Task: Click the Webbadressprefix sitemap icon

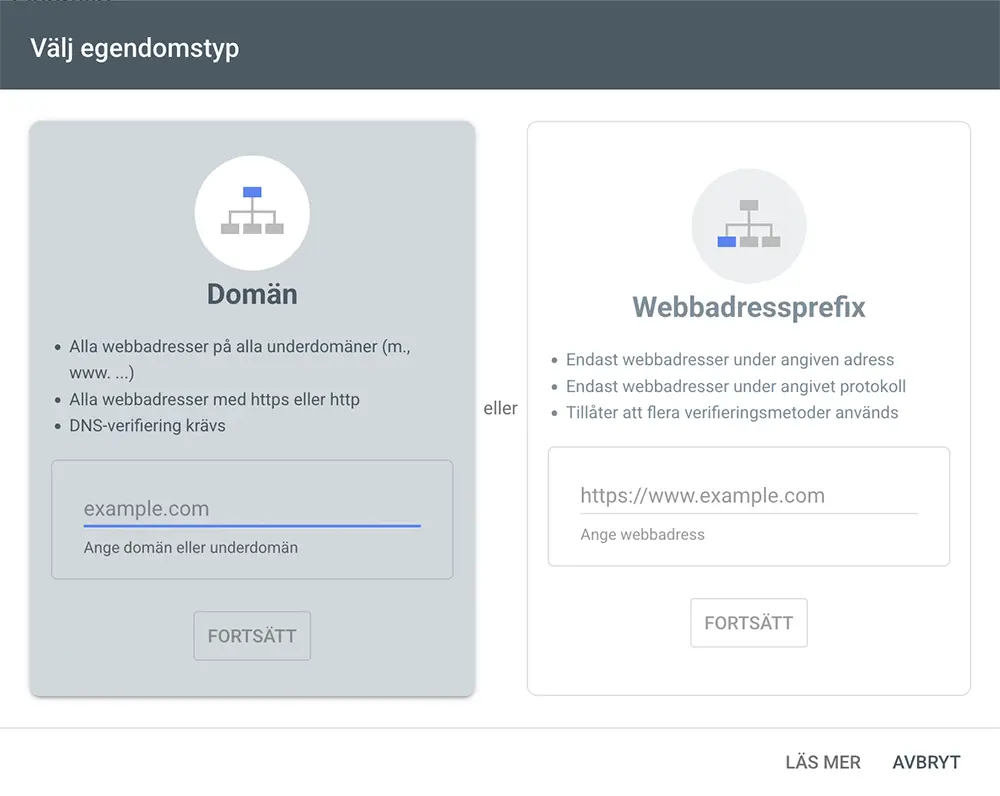Action: [749, 225]
